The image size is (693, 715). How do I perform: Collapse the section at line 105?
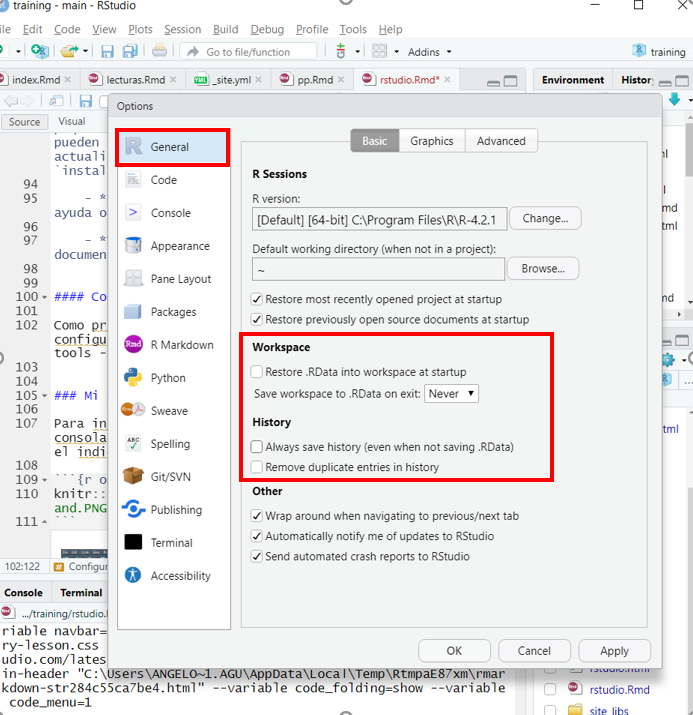pyautogui.click(x=45, y=396)
